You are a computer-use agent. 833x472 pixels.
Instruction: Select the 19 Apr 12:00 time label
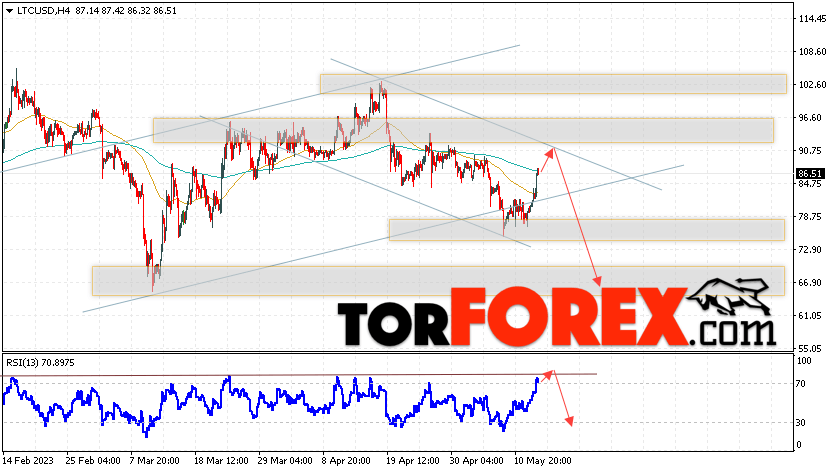(414, 461)
